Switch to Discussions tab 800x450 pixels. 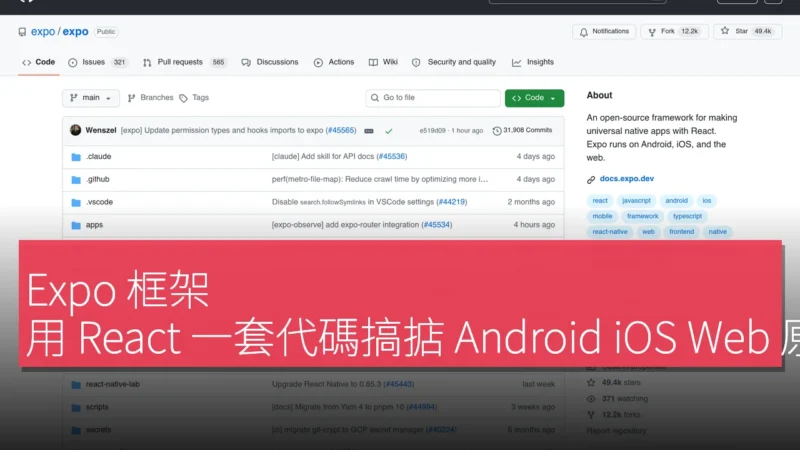pos(270,62)
